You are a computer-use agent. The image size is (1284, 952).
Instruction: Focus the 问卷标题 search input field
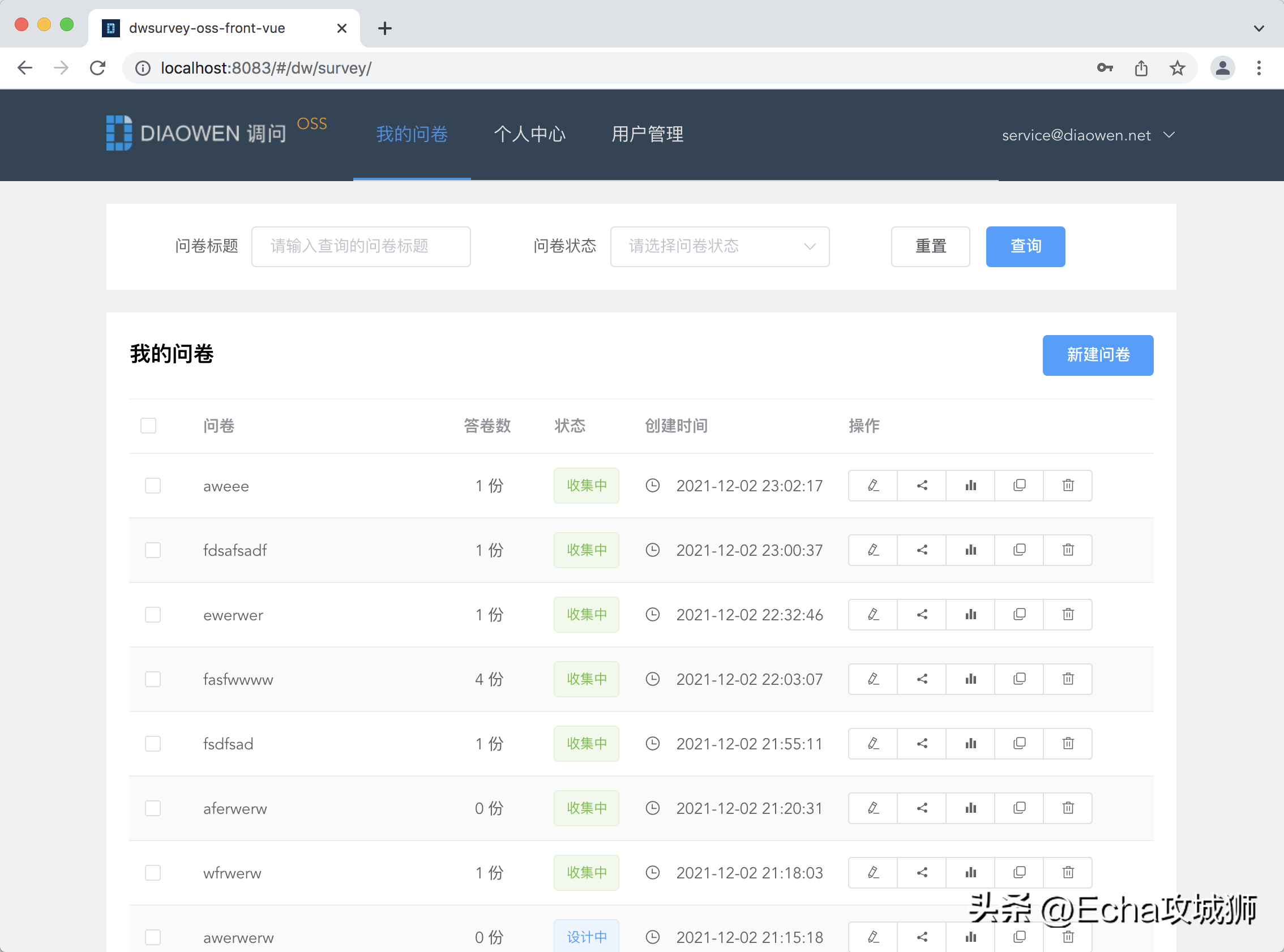pyautogui.click(x=361, y=247)
